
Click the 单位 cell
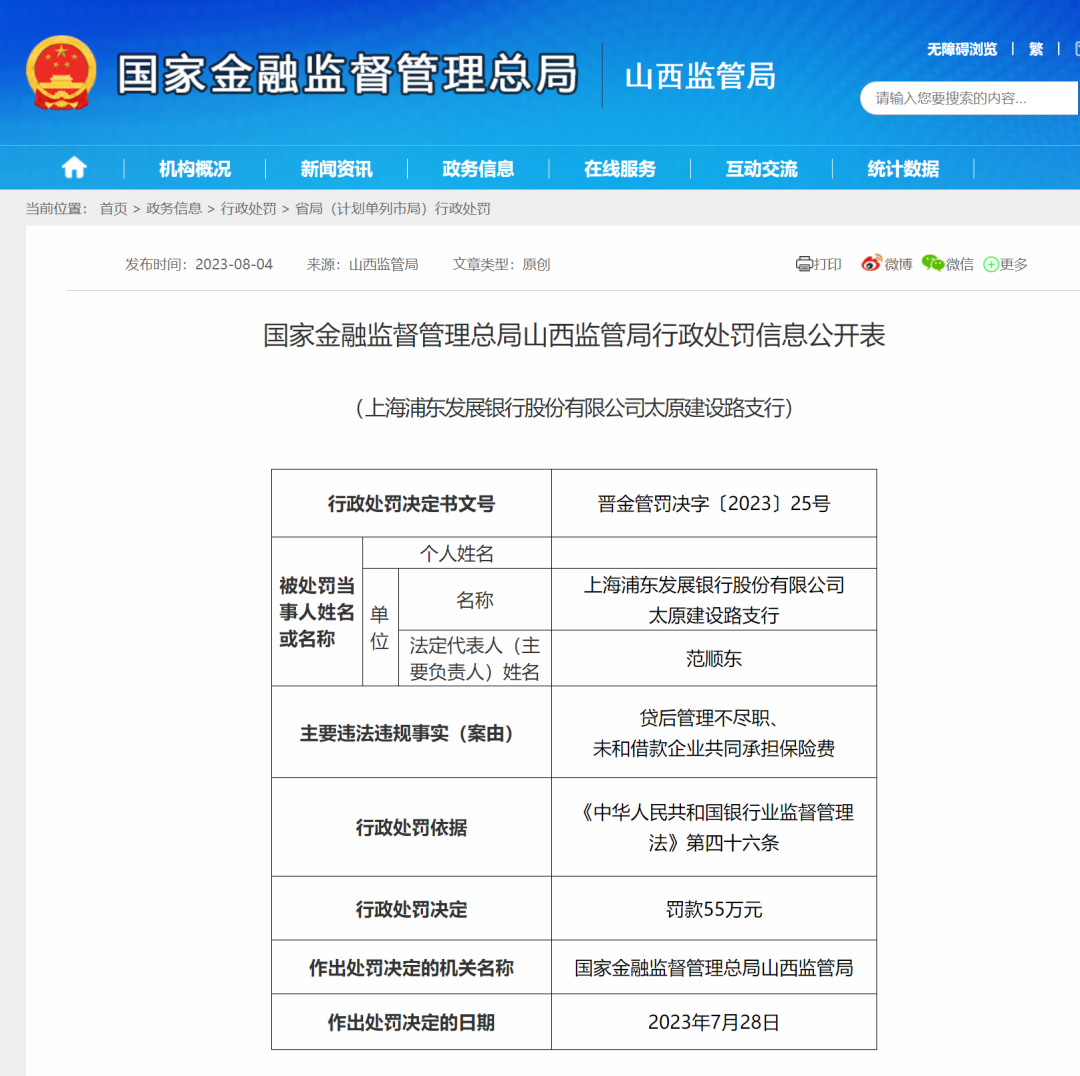(380, 628)
